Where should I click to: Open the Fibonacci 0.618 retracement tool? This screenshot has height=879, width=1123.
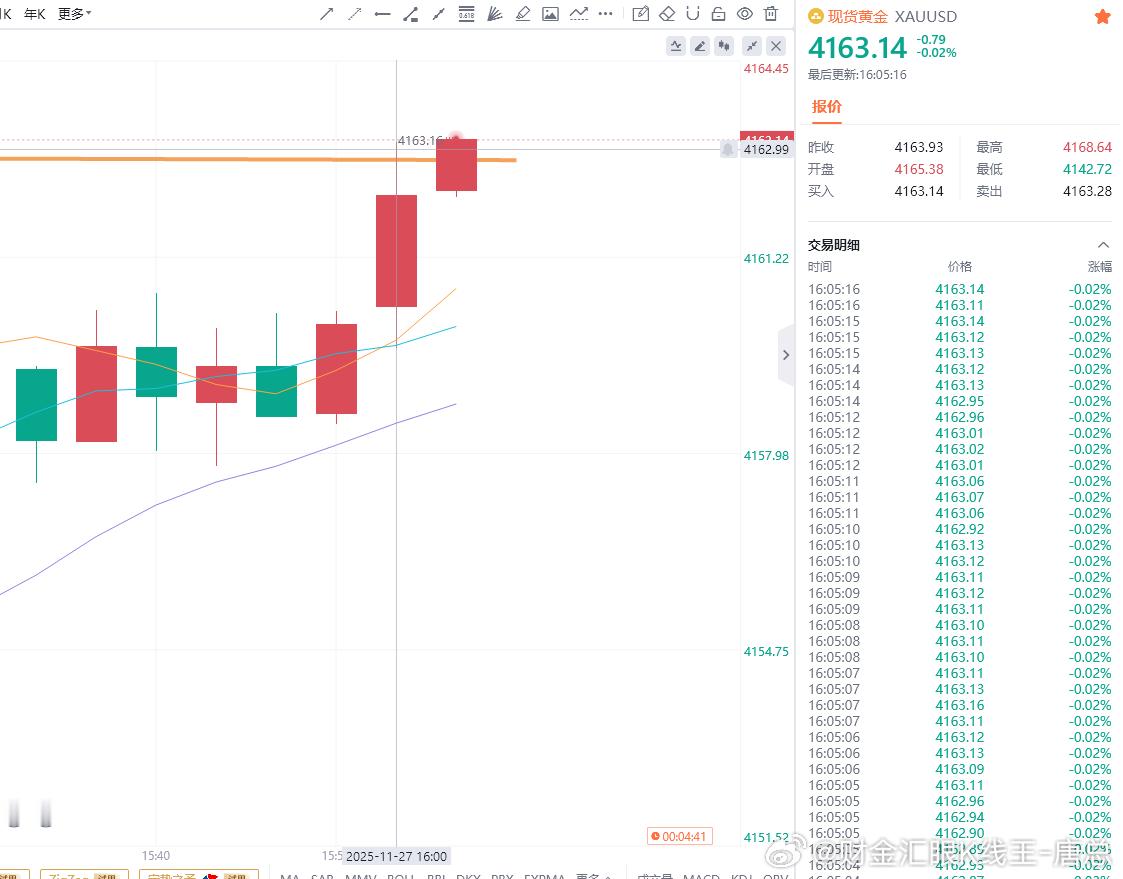[x=466, y=13]
